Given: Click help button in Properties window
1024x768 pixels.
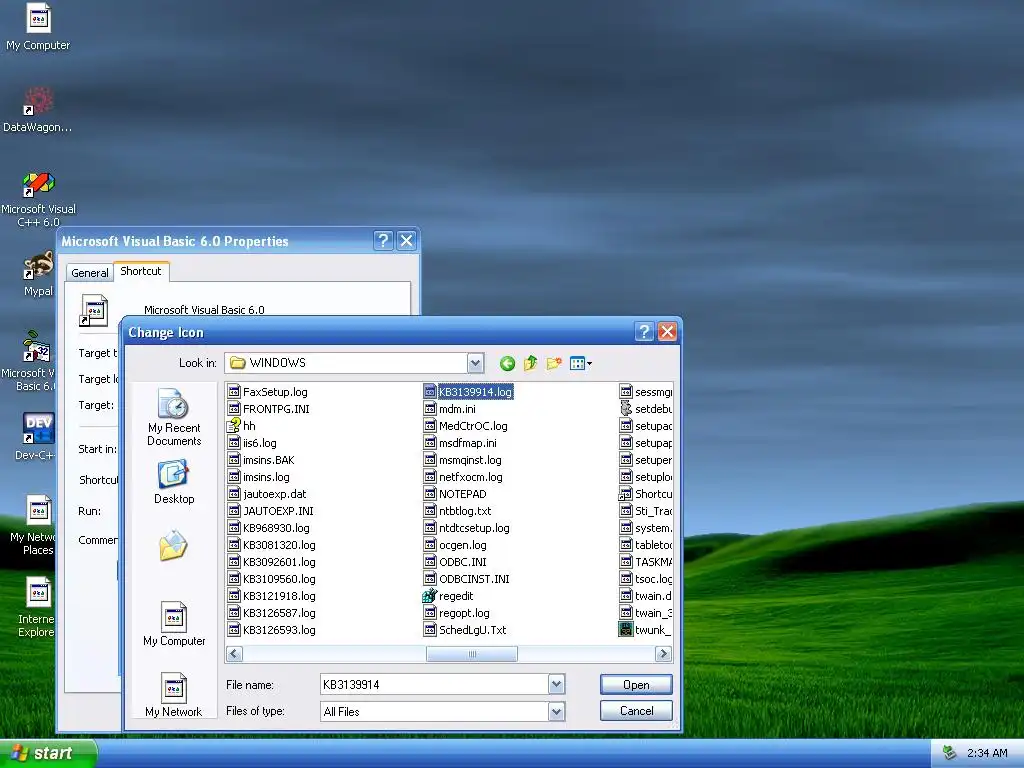Looking at the screenshot, I should 383,240.
